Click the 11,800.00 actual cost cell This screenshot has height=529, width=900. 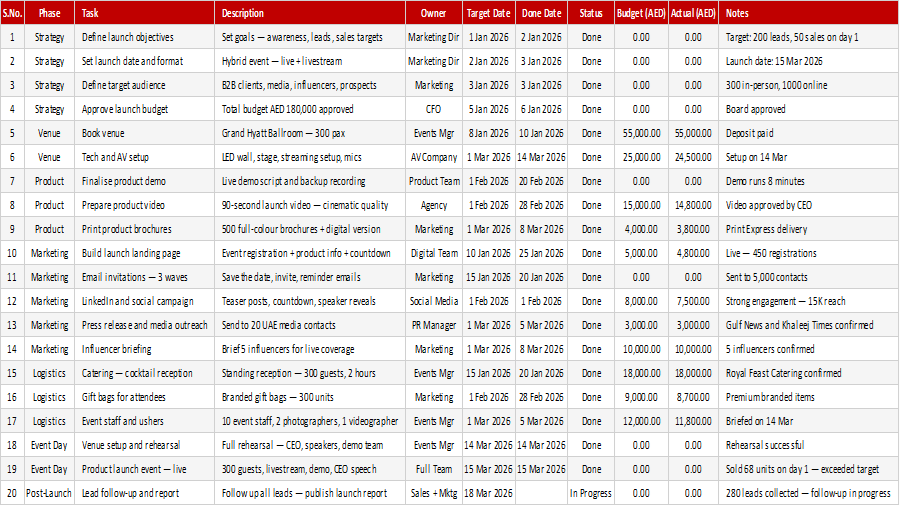(693, 421)
